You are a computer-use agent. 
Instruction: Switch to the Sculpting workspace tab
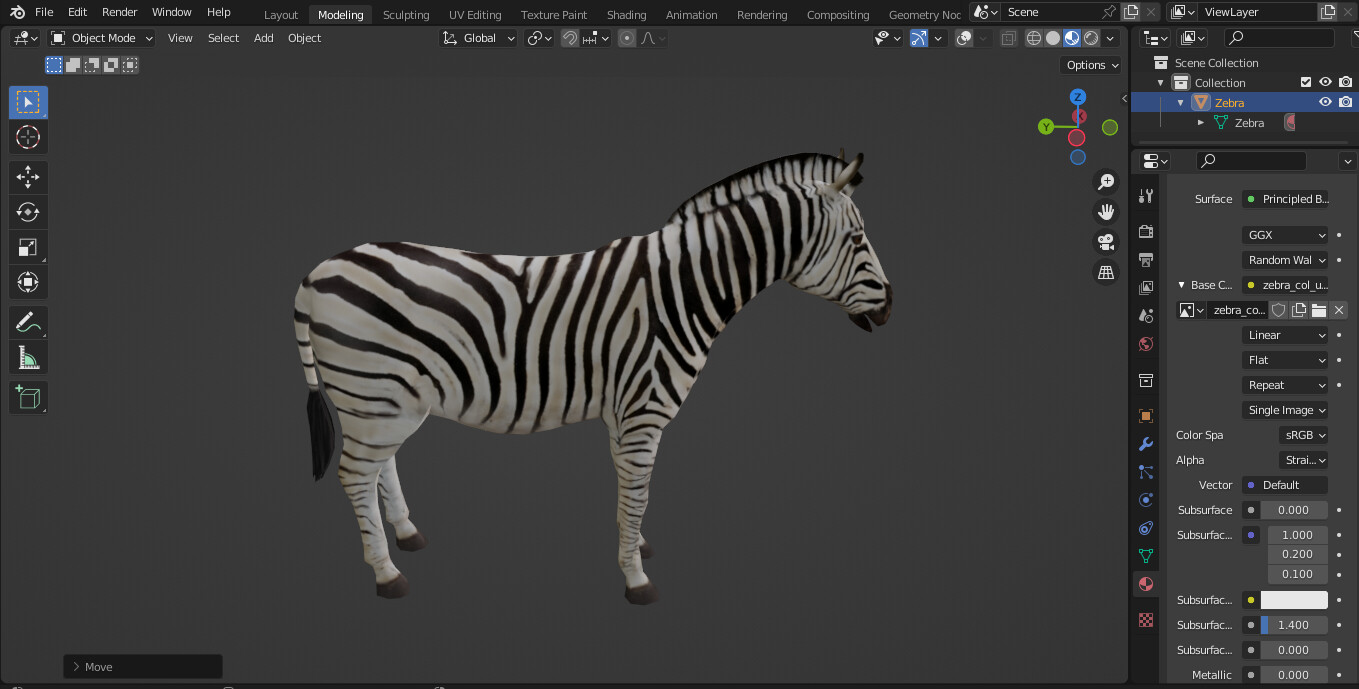pyautogui.click(x=406, y=14)
